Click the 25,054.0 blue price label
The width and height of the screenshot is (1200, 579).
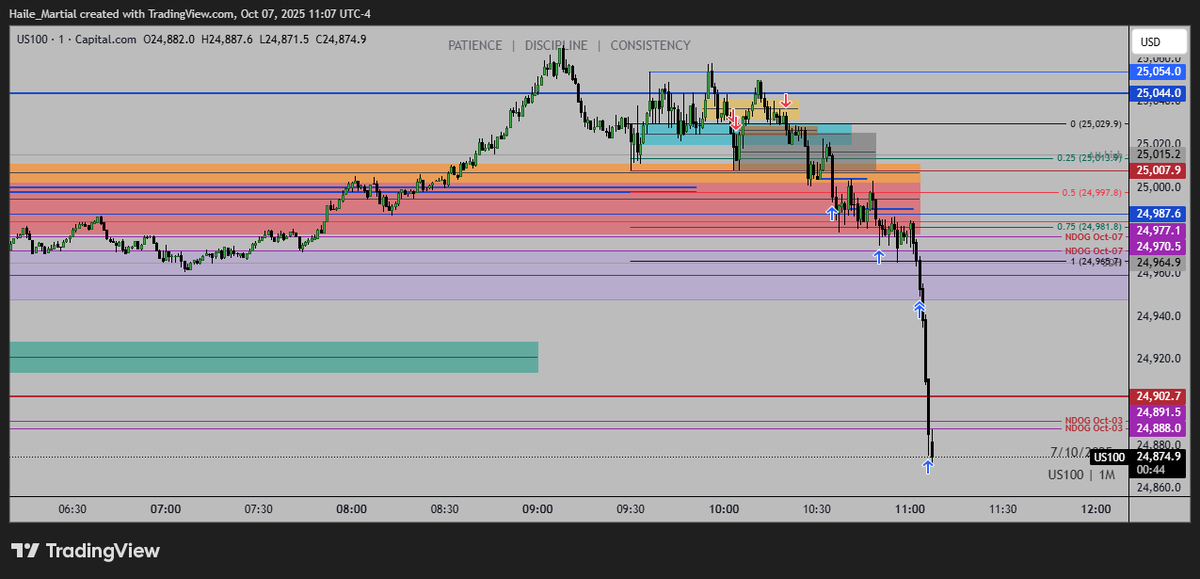pos(1158,73)
